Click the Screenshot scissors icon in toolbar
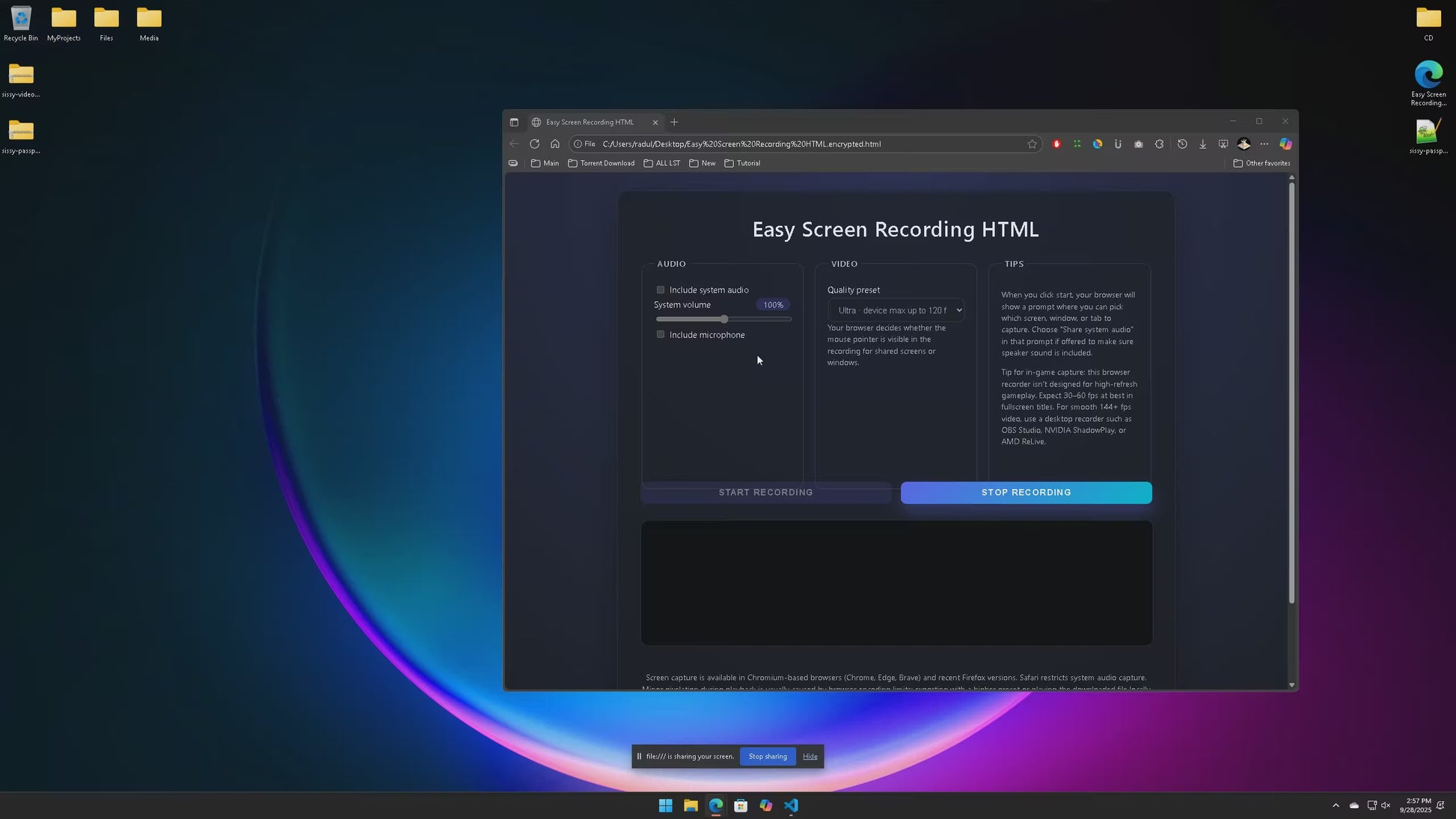Viewport: 1456px width, 819px height. pos(1223,144)
